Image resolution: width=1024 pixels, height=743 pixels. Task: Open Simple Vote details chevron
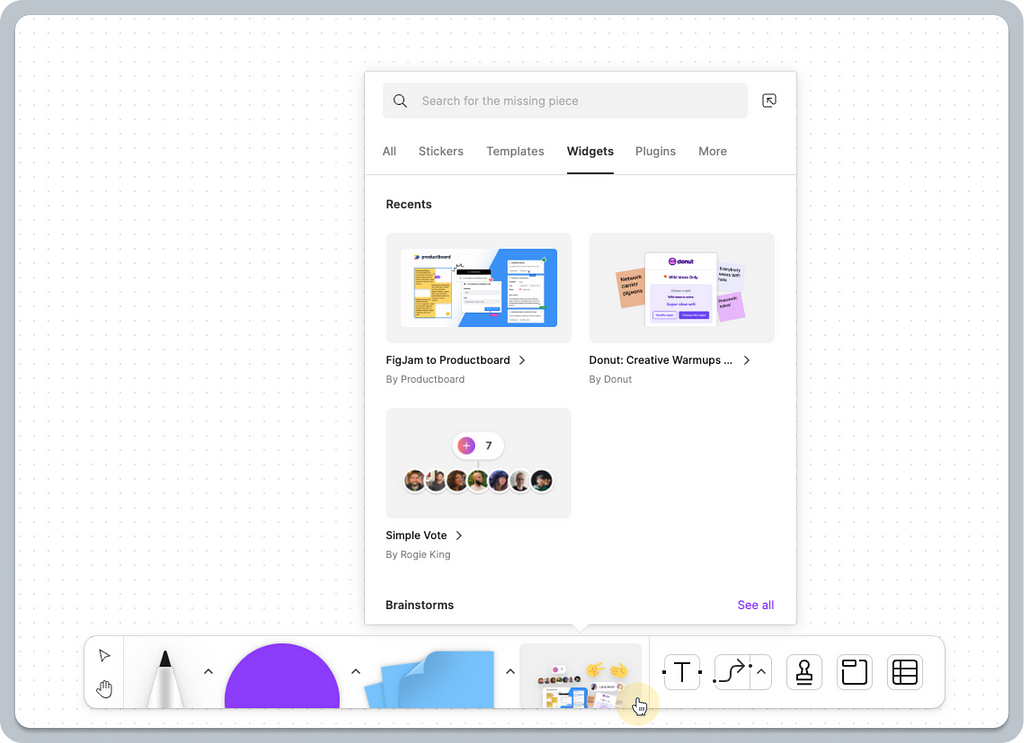[x=459, y=535]
